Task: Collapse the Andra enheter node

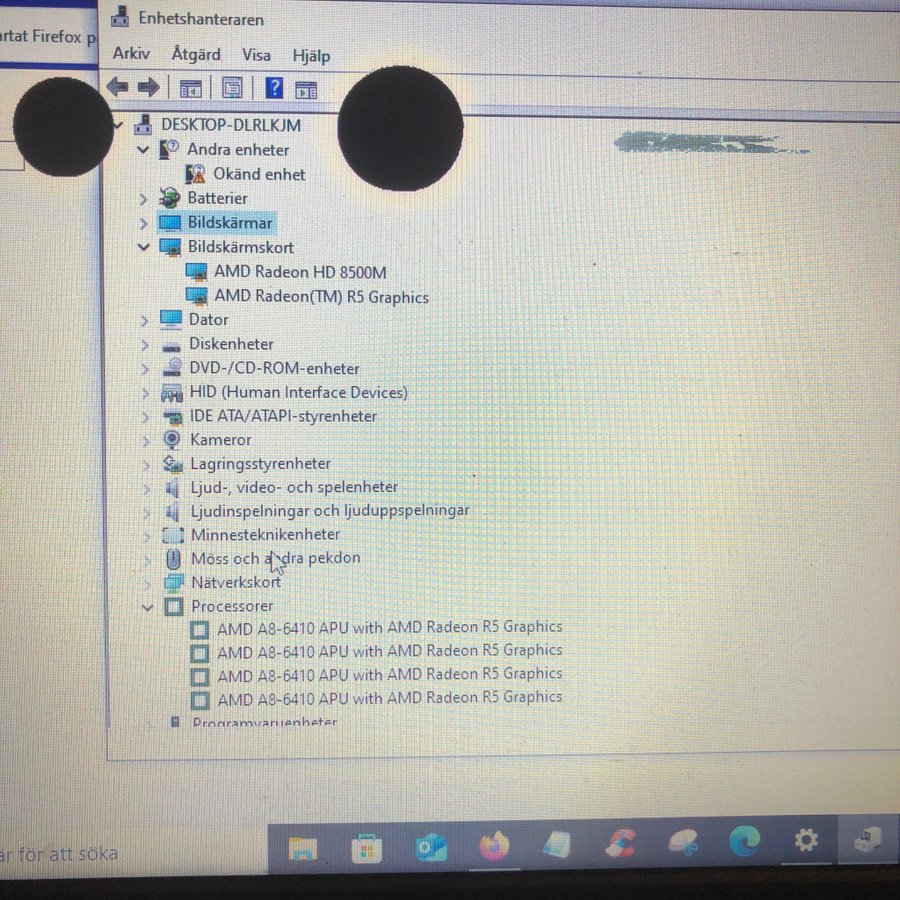Action: click(x=143, y=150)
